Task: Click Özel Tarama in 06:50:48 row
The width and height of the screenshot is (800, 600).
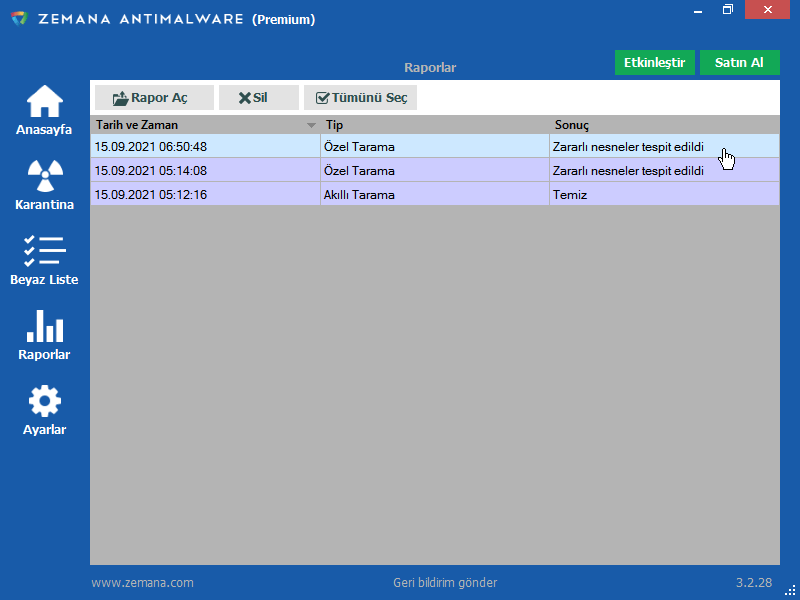Action: [x=435, y=147]
